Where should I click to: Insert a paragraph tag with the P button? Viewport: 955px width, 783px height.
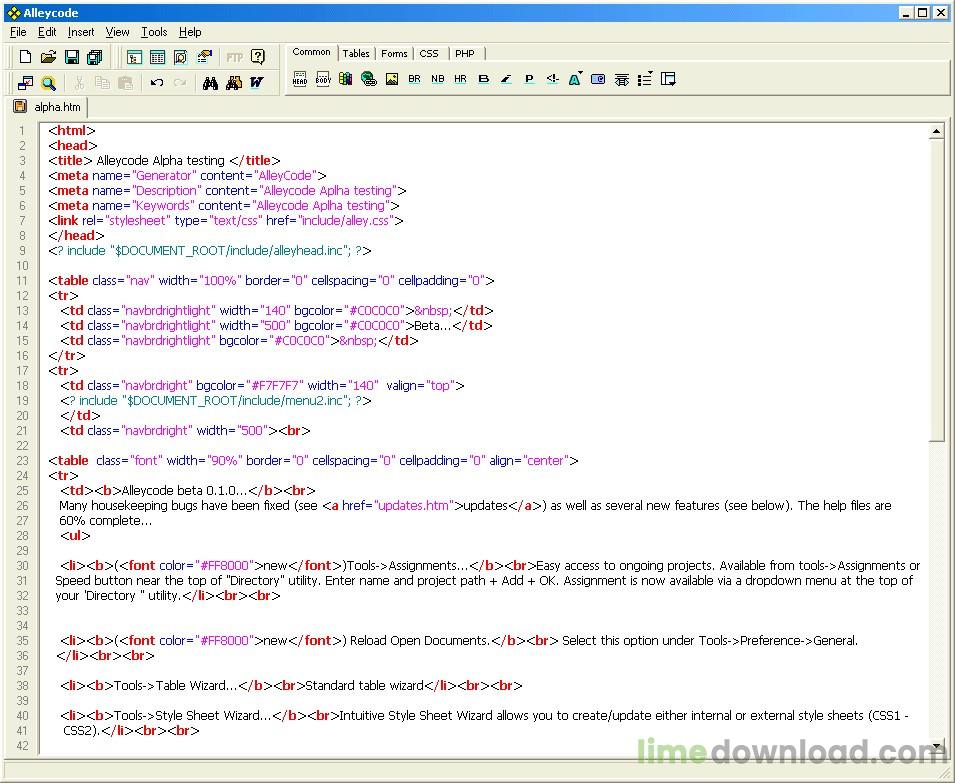point(529,79)
